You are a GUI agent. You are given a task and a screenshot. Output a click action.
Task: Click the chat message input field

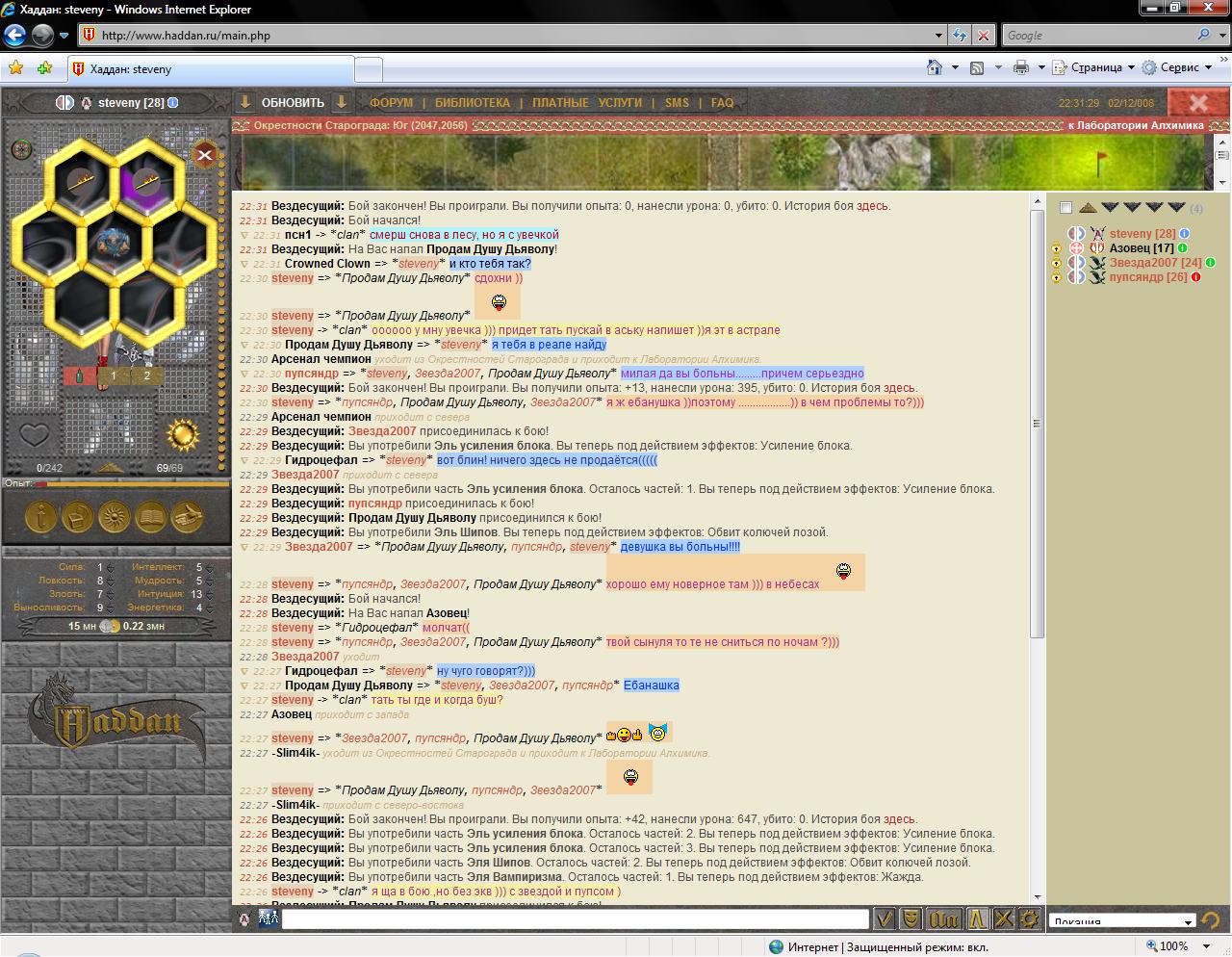click(576, 919)
